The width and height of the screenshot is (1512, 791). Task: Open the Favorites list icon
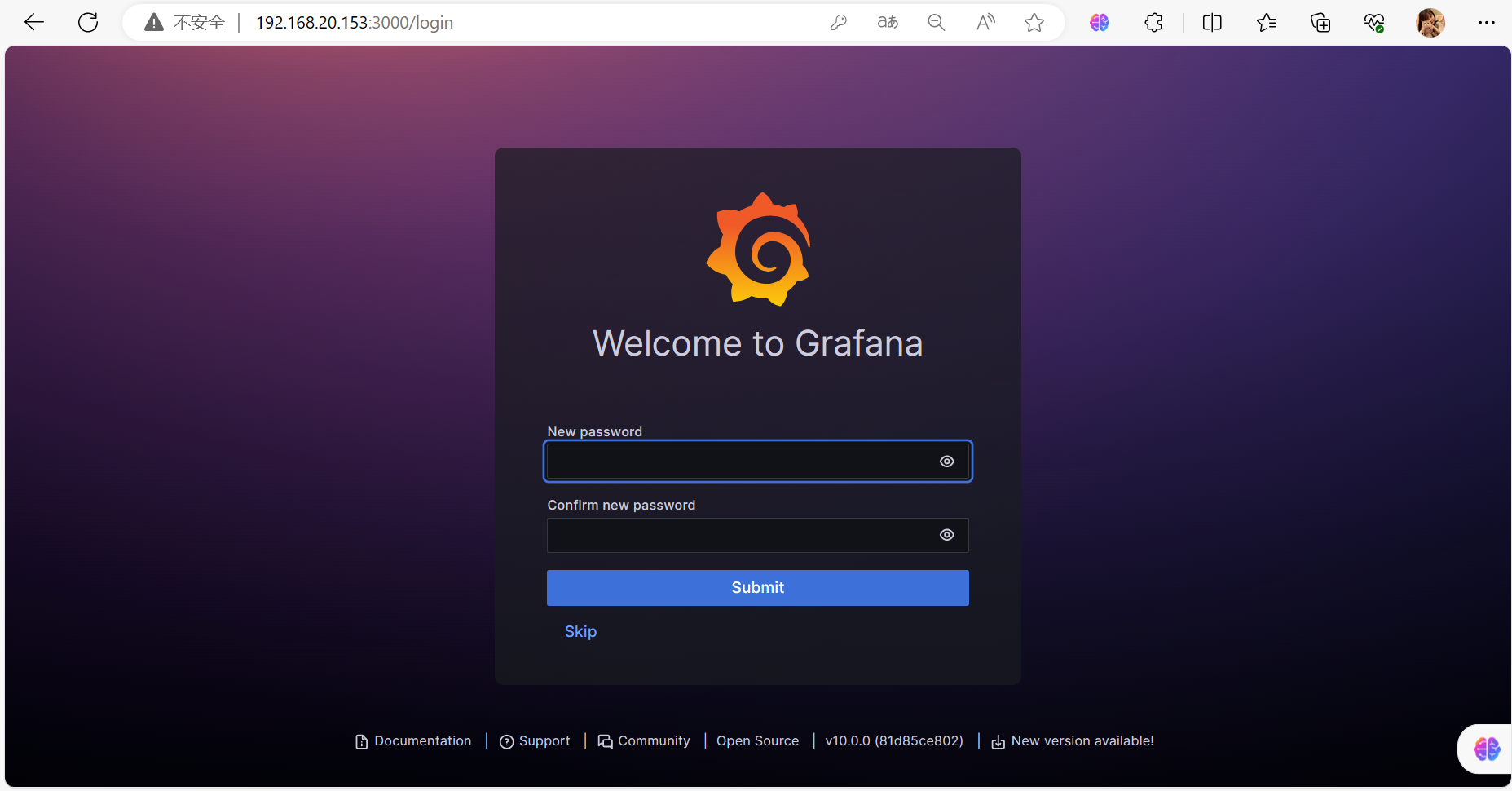point(1267,23)
